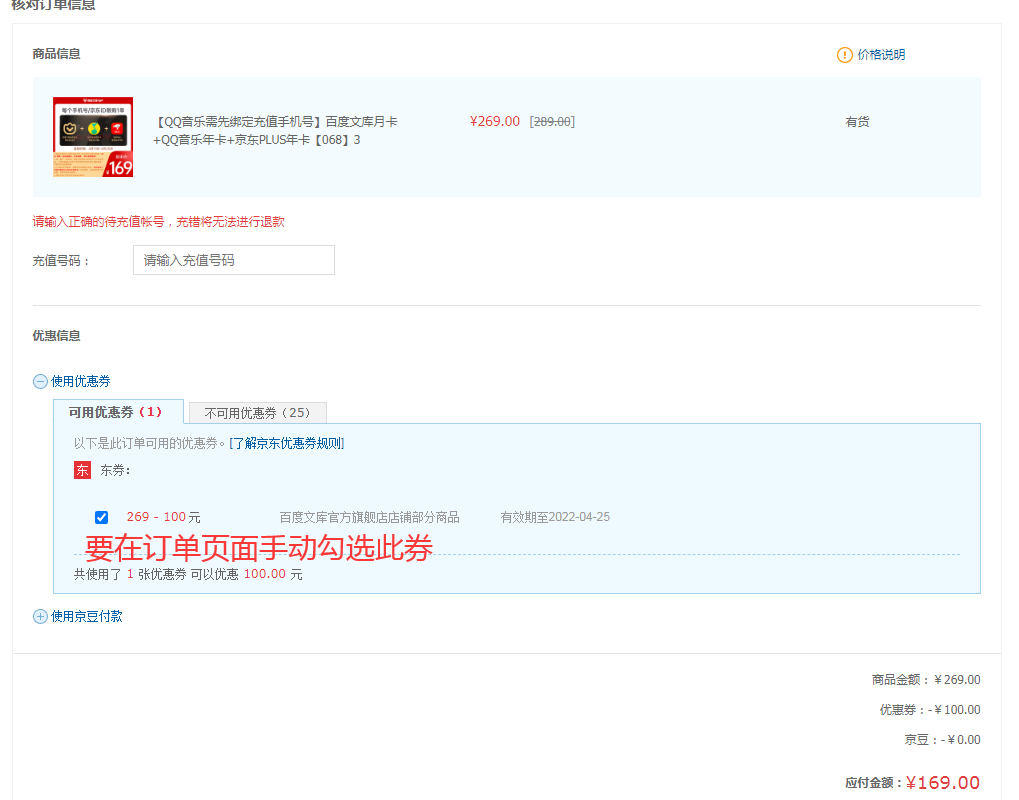
Task: Click the price explanation warning icon
Action: coord(844,55)
